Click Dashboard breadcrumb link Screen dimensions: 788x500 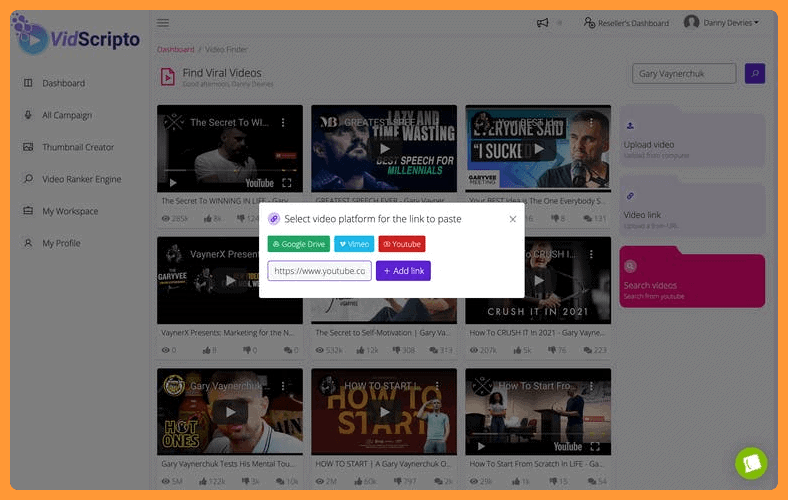coord(175,49)
